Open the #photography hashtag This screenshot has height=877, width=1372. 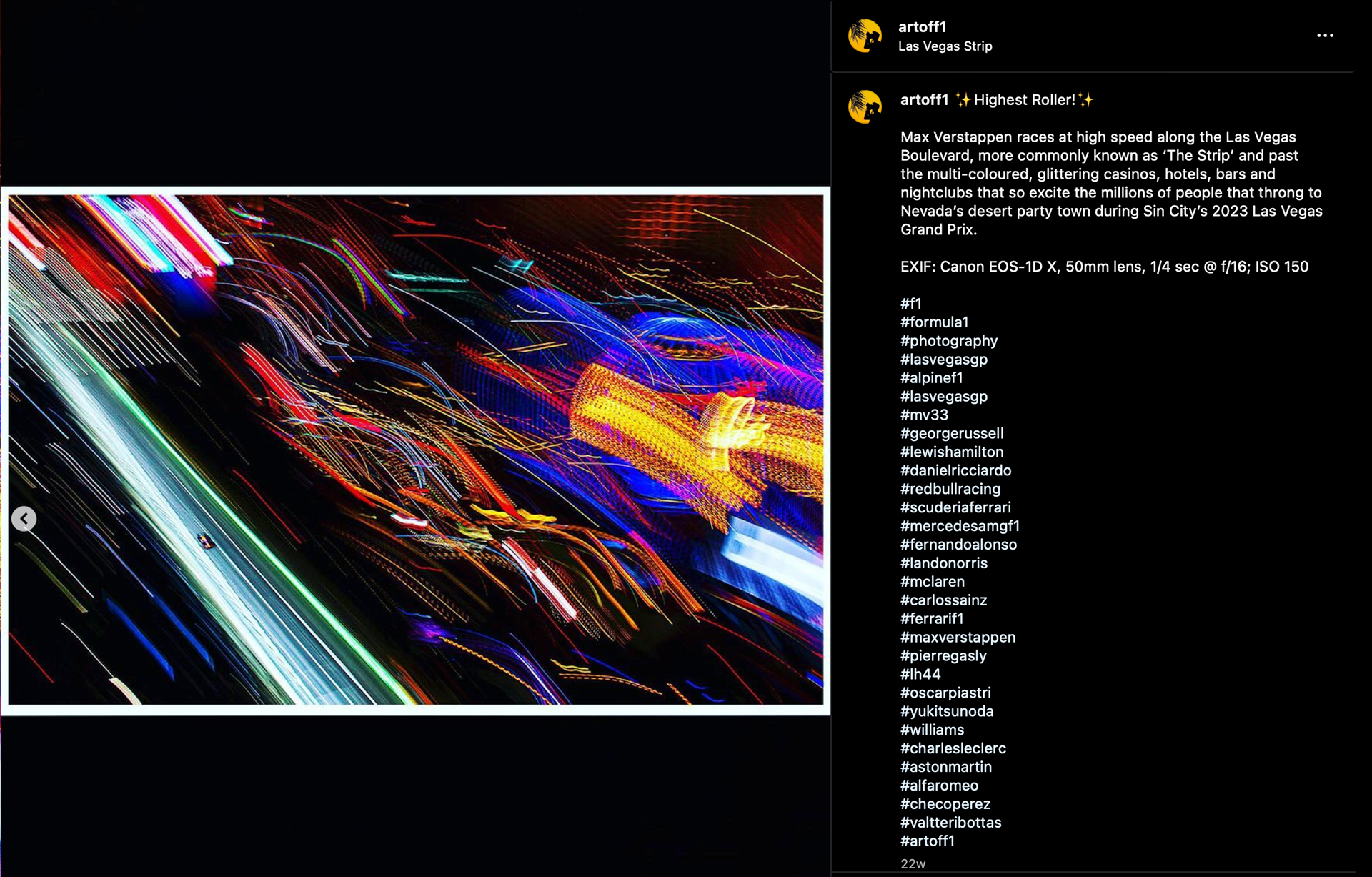click(948, 341)
